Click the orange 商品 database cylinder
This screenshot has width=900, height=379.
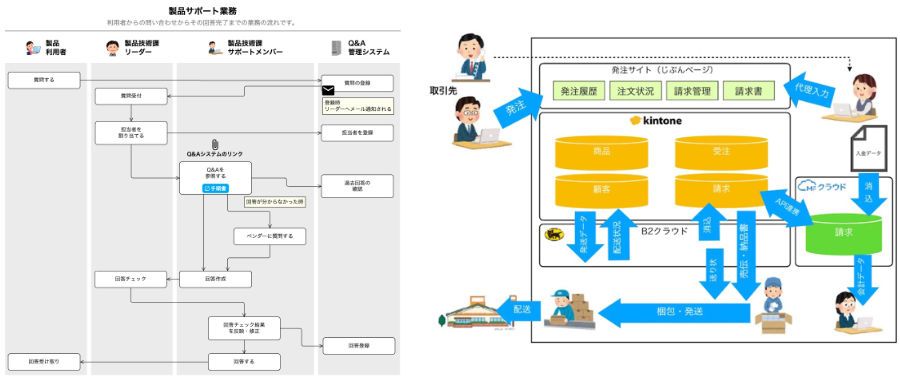pyautogui.click(x=601, y=153)
